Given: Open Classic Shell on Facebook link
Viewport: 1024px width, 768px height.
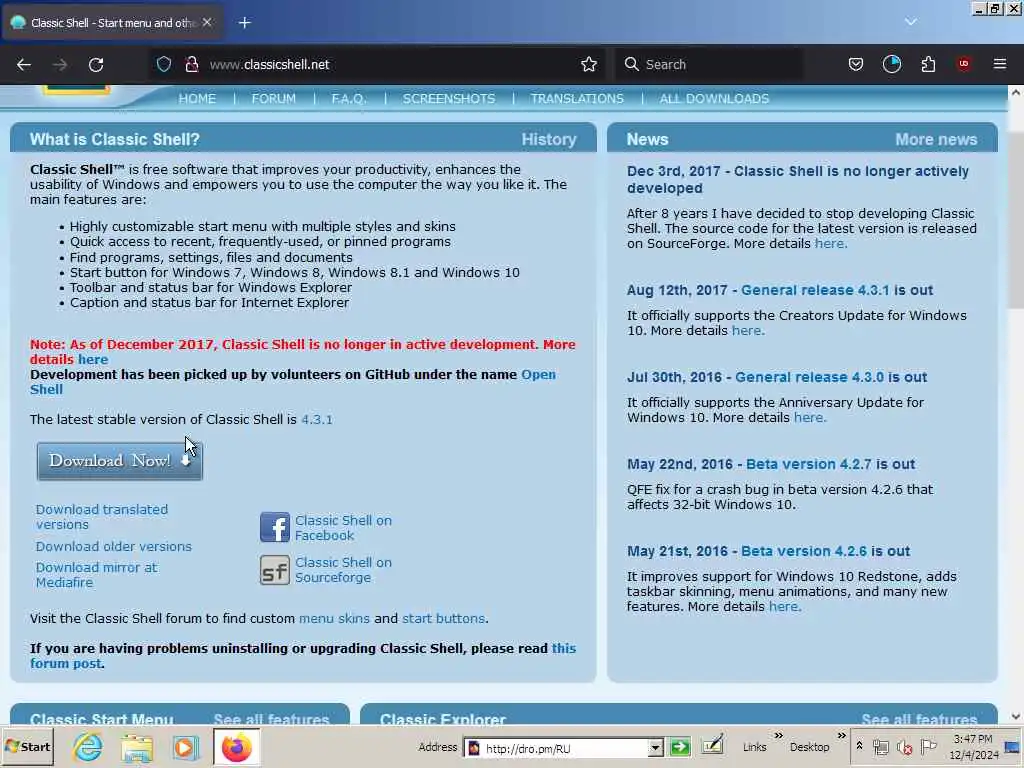Looking at the screenshot, I should coord(344,528).
